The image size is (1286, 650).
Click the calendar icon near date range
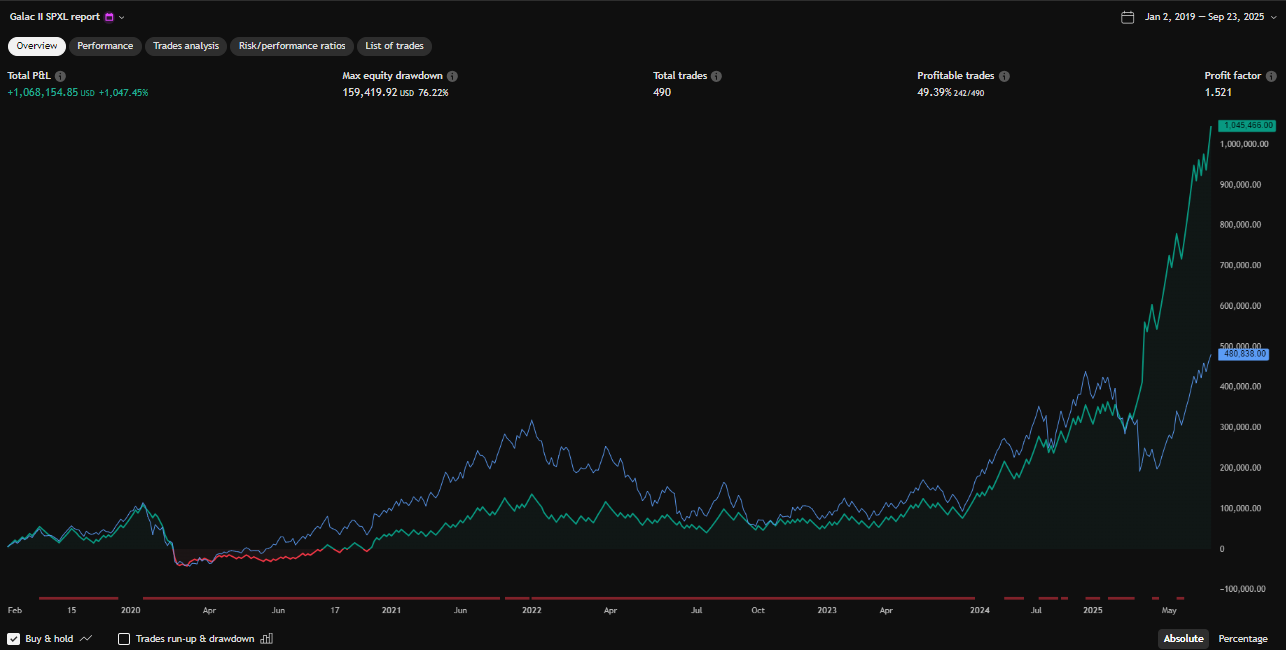pyautogui.click(x=1128, y=17)
